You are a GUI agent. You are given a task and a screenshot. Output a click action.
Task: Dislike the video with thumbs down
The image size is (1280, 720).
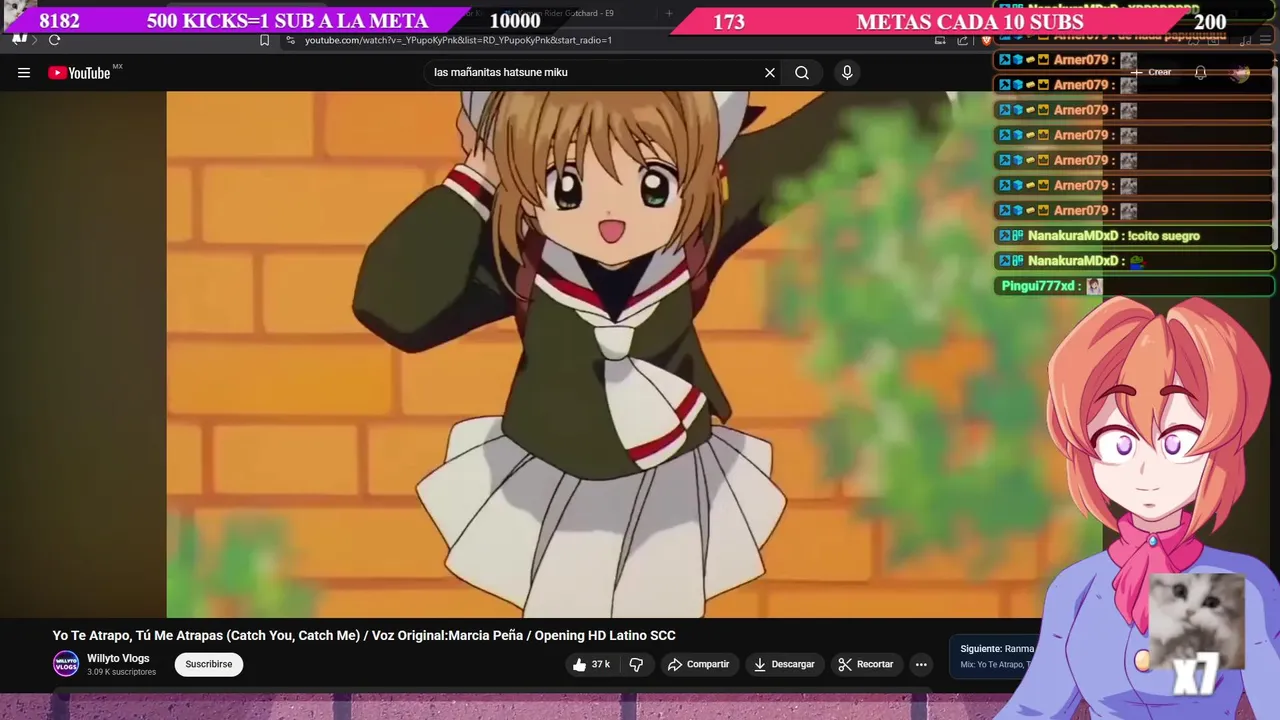click(x=636, y=664)
